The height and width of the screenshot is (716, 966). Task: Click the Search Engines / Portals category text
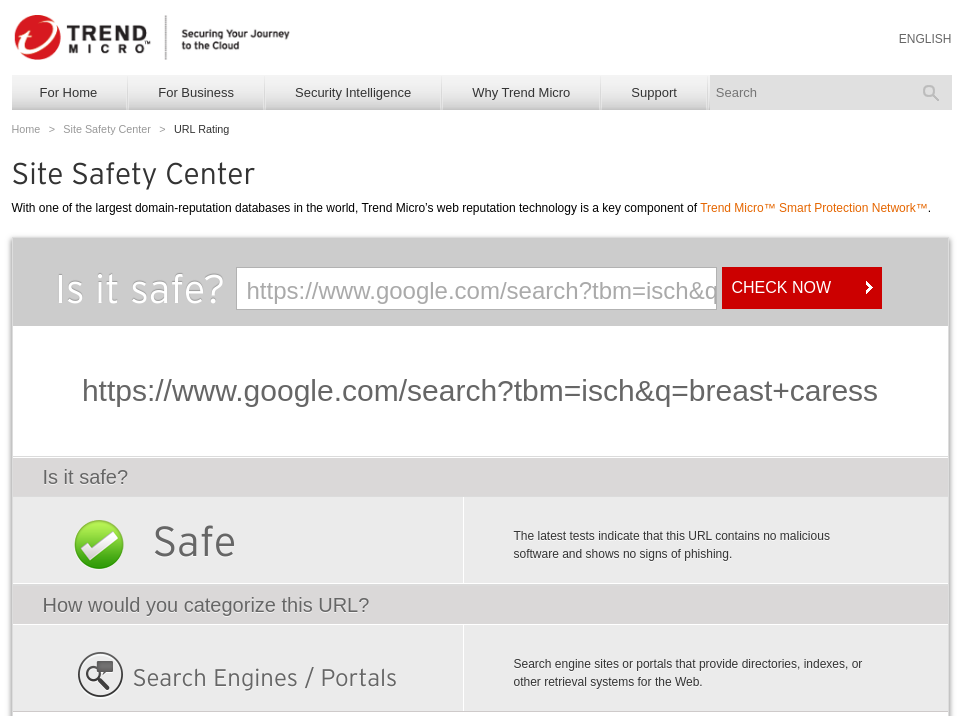click(265, 678)
